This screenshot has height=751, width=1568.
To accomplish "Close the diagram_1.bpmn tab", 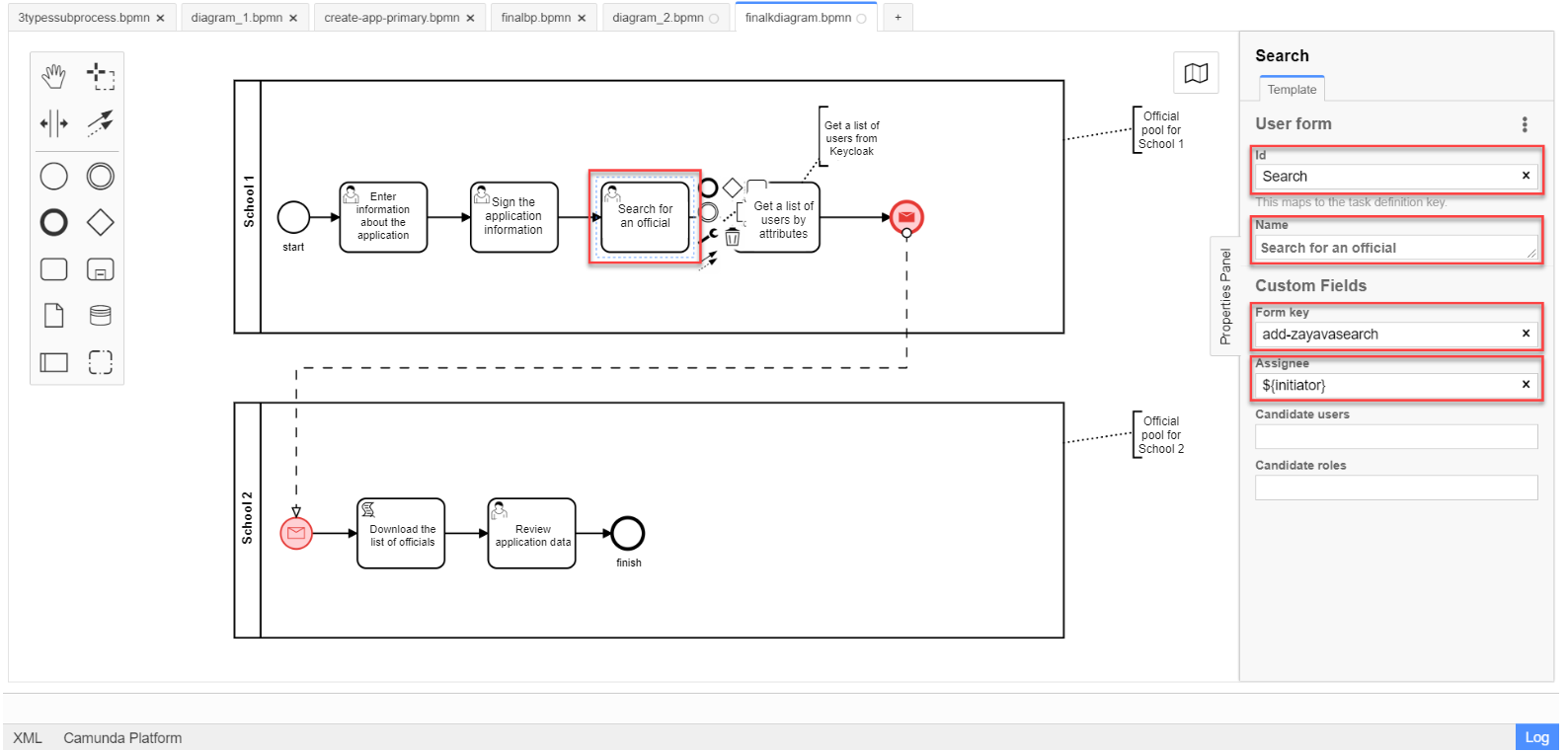I will tap(293, 18).
